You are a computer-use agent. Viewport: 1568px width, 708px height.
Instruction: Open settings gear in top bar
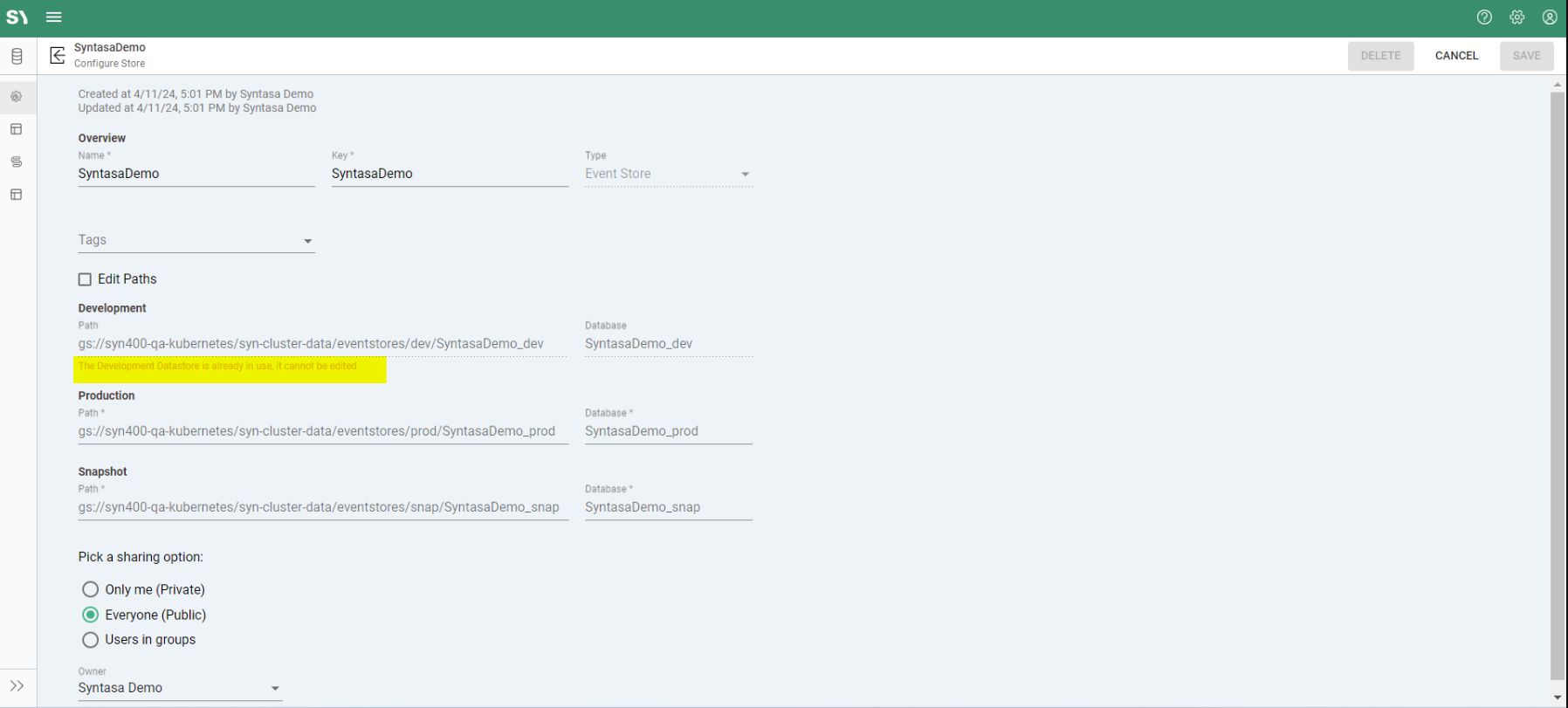click(1517, 17)
